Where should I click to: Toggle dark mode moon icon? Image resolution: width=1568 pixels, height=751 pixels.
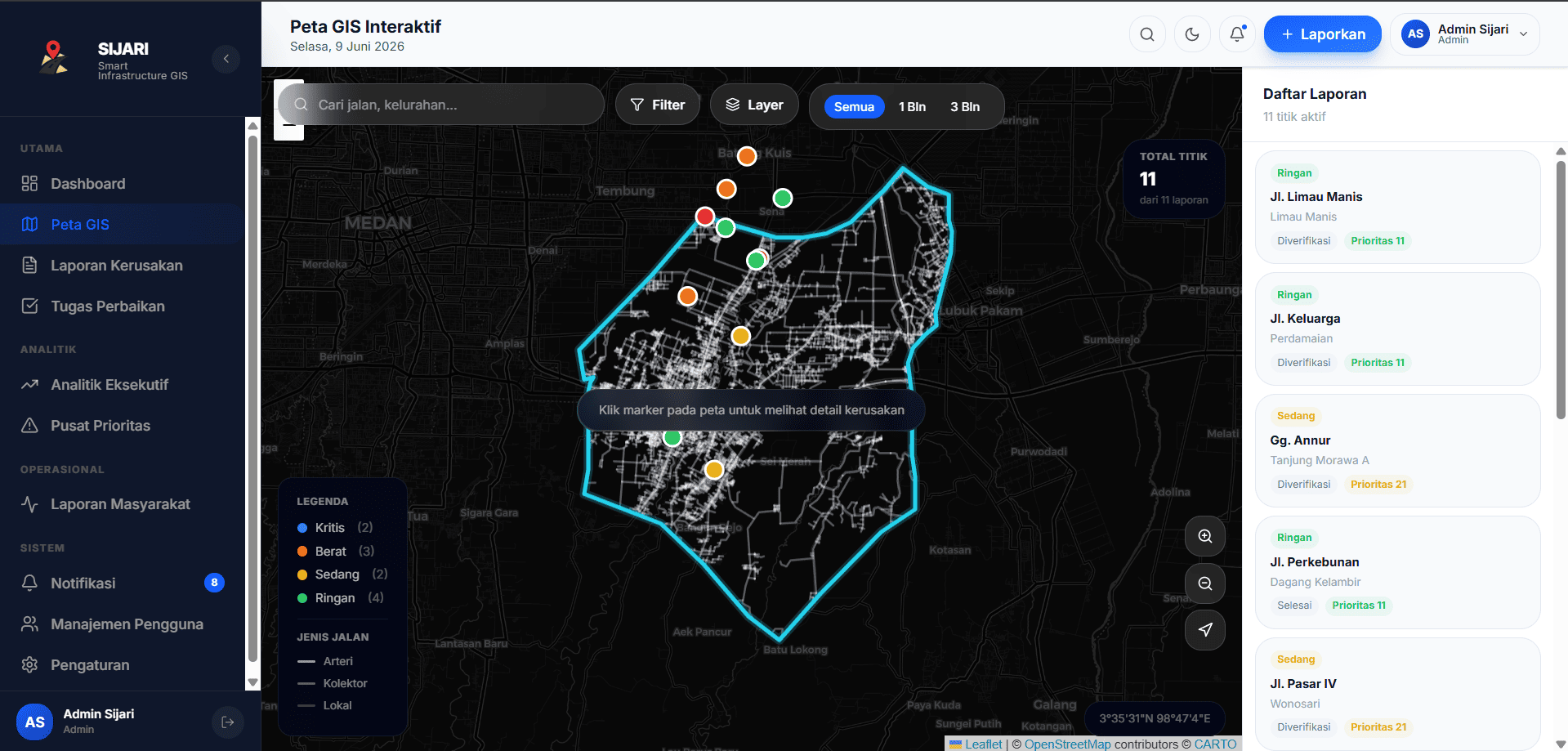[1192, 34]
